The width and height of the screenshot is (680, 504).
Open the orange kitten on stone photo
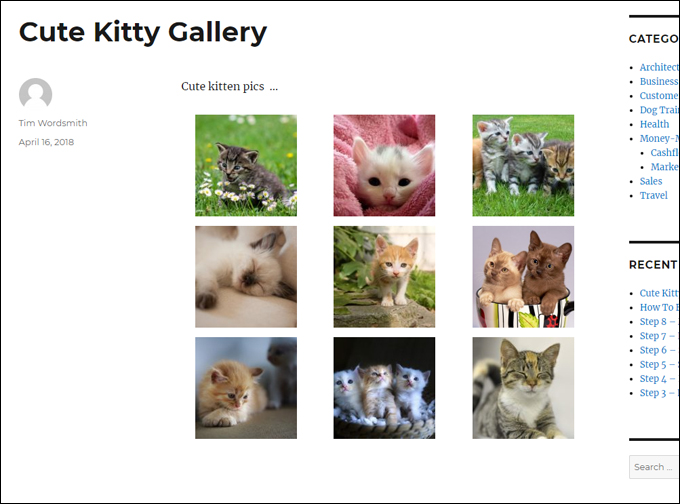pyautogui.click(x=384, y=277)
